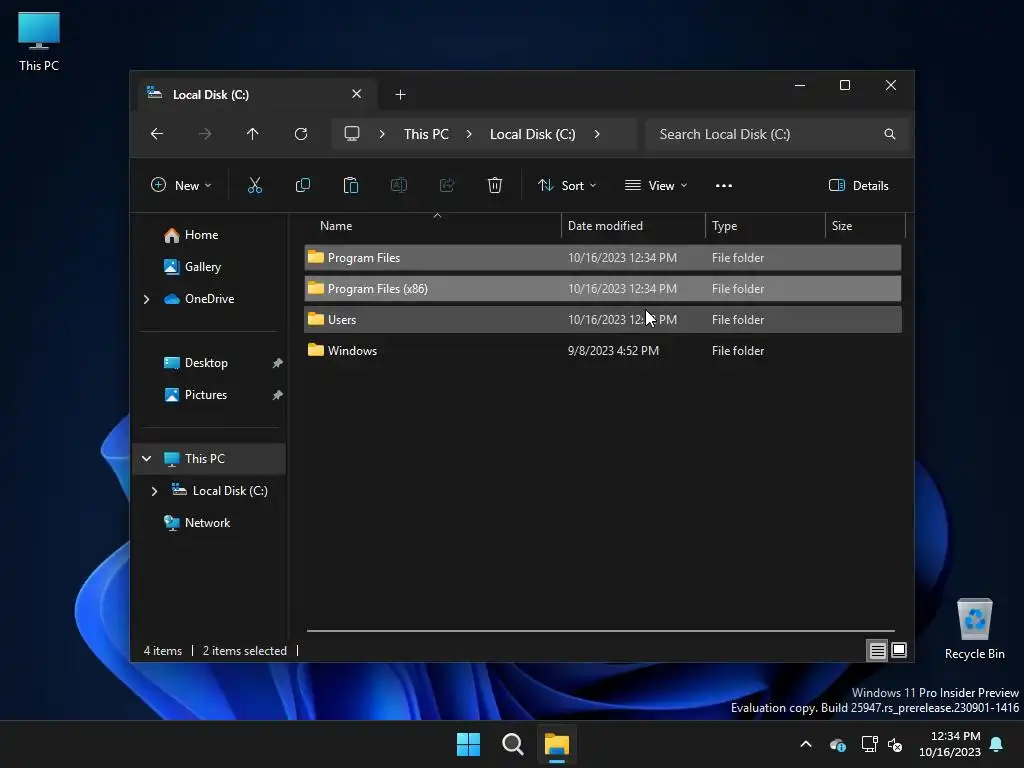Viewport: 1024px width, 768px height.
Task: Select the Windows folder row
Action: point(603,351)
